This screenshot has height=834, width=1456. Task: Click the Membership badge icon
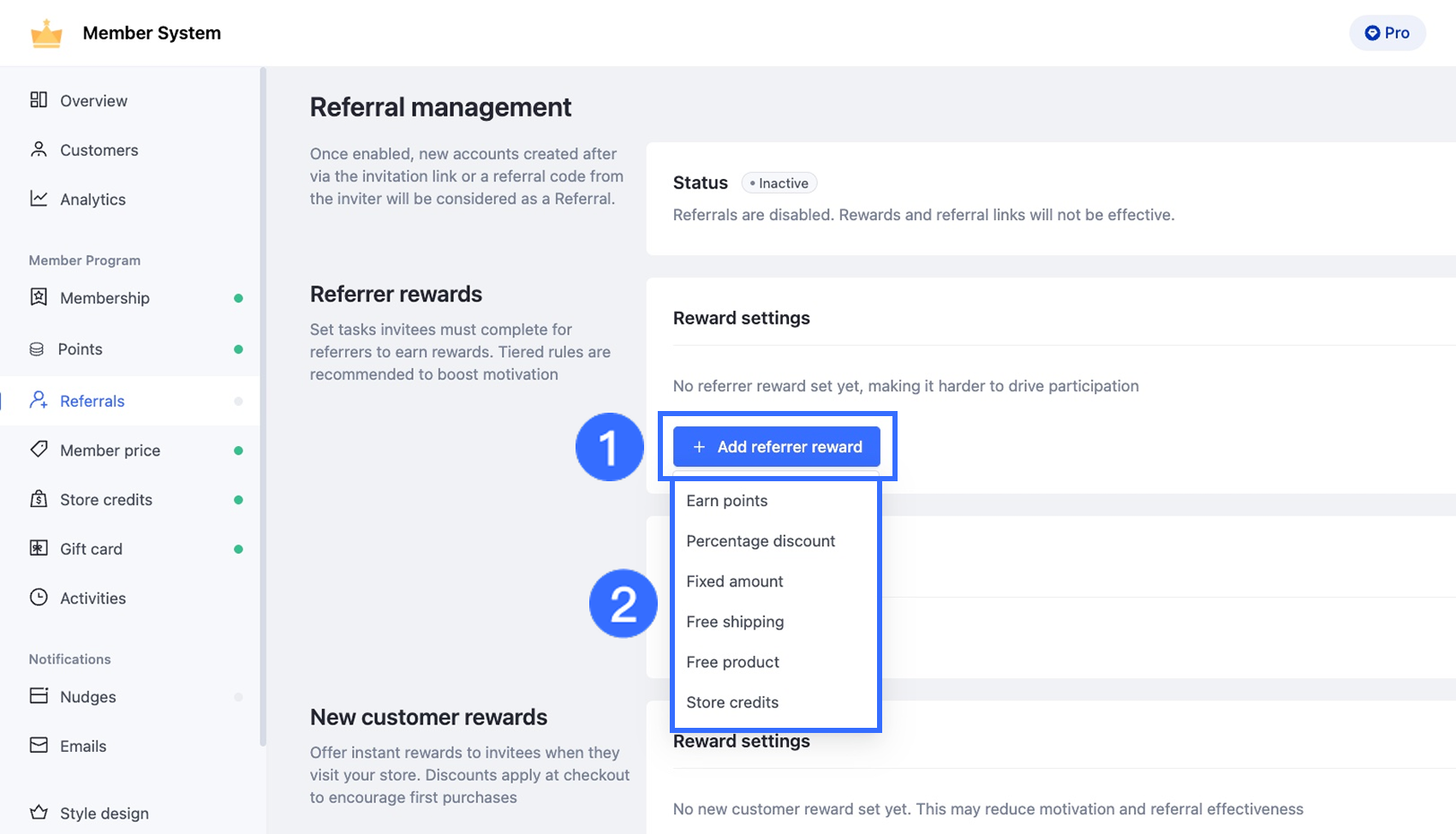39,297
